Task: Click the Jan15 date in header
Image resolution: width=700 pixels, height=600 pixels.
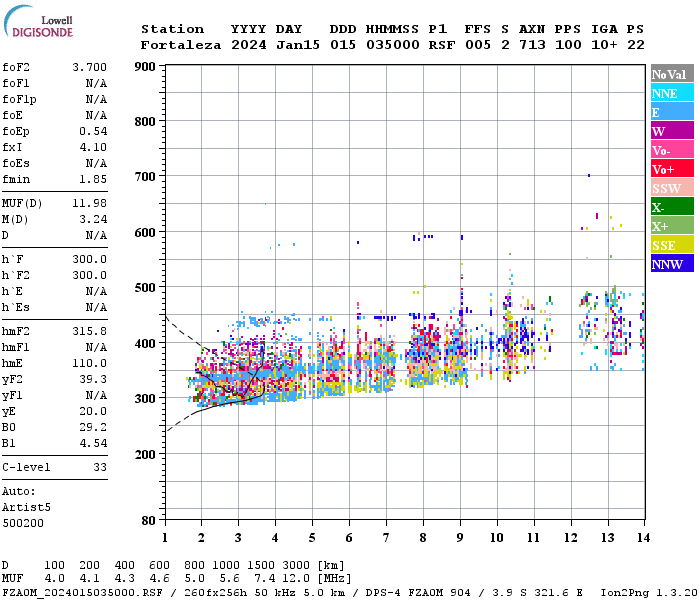Action: coord(298,45)
